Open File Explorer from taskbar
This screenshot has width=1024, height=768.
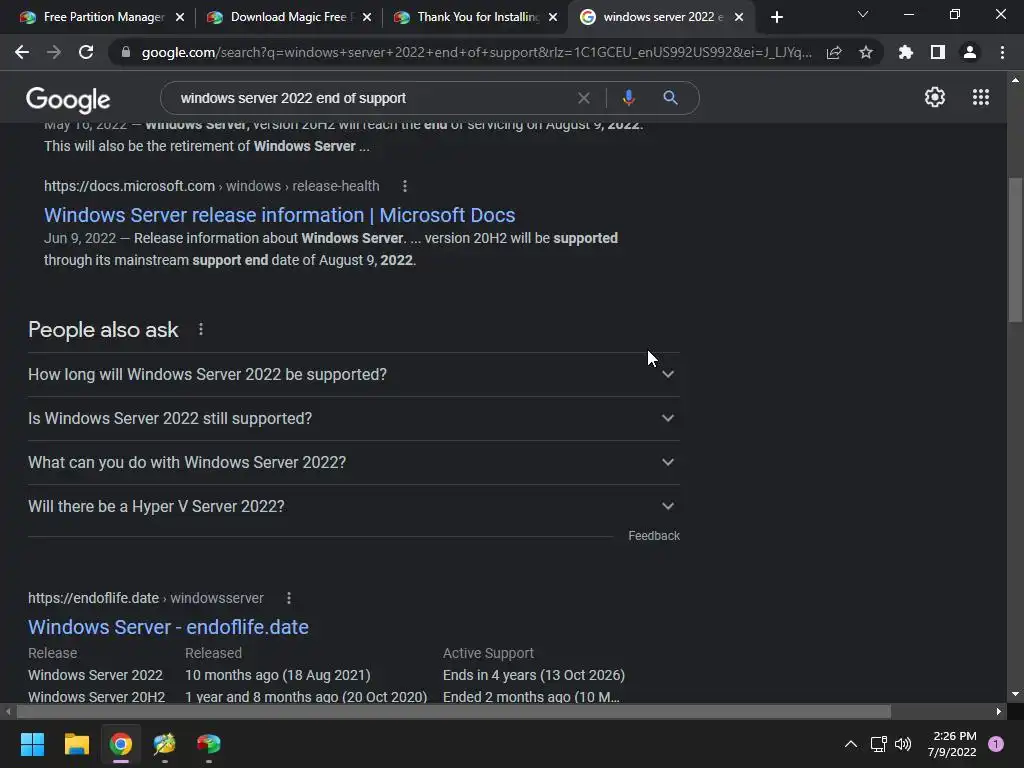[76, 744]
